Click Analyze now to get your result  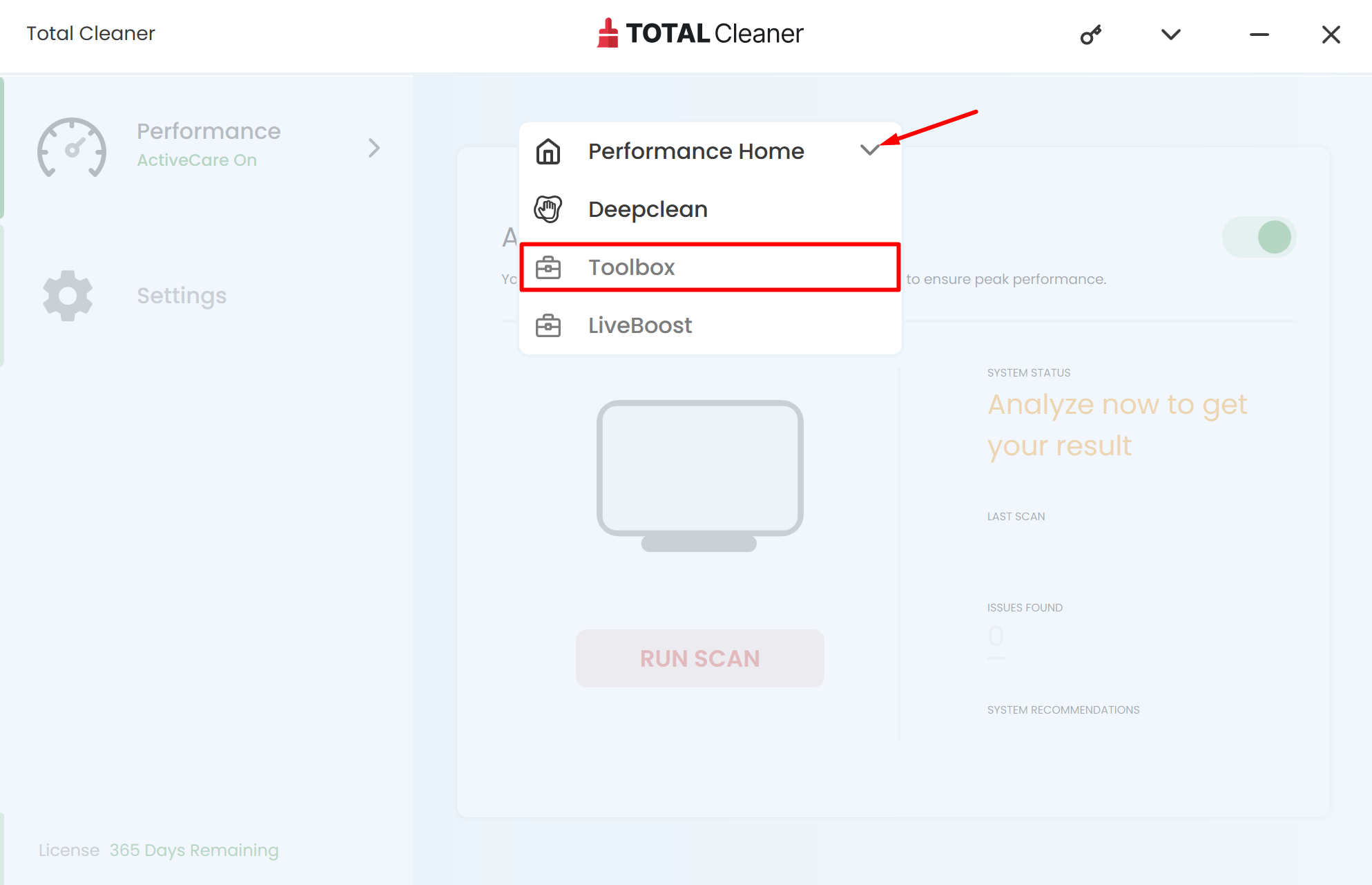pyautogui.click(x=1117, y=426)
